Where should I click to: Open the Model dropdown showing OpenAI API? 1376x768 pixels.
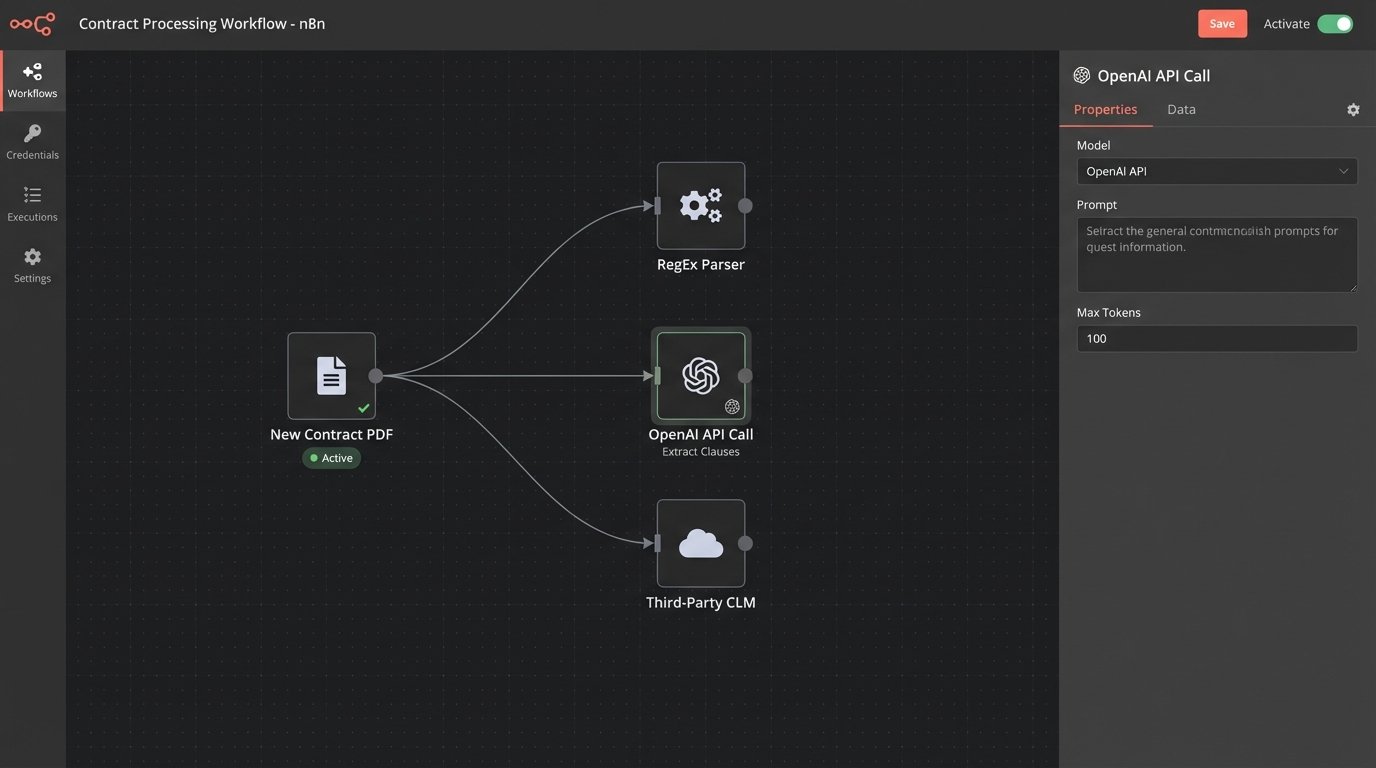[x=1217, y=170]
